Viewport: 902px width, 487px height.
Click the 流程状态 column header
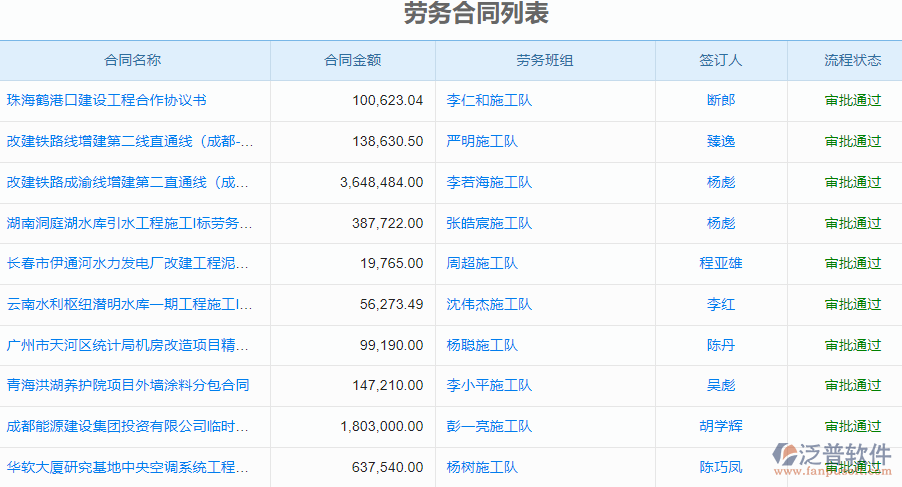pos(852,60)
